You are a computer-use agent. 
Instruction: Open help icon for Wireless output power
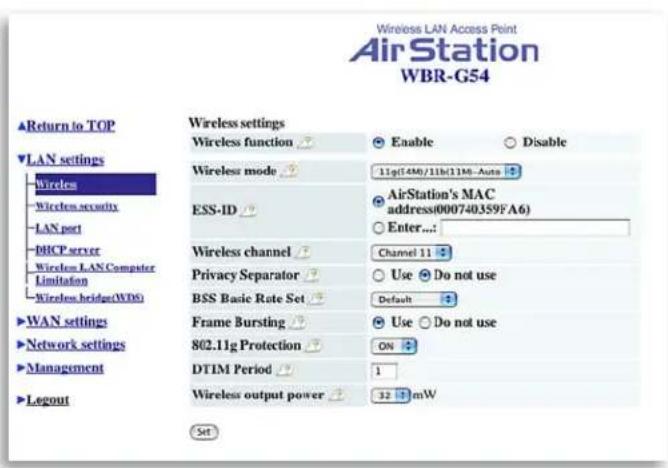[x=337, y=395]
